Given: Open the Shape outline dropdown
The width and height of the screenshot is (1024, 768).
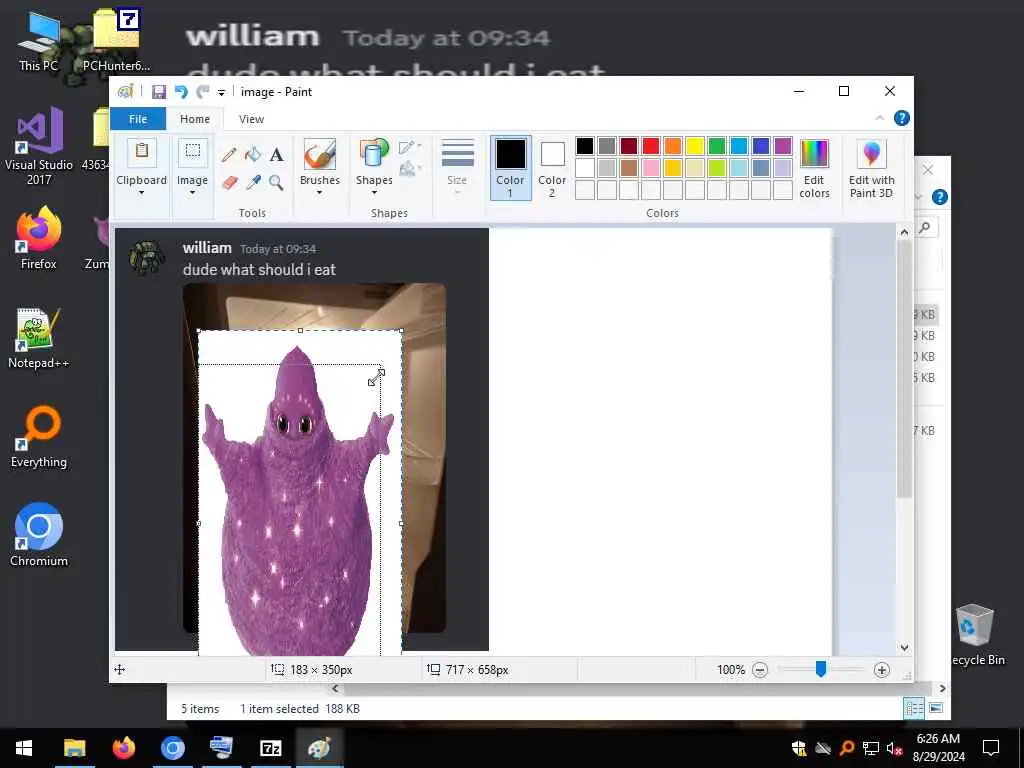Looking at the screenshot, I should point(410,148).
